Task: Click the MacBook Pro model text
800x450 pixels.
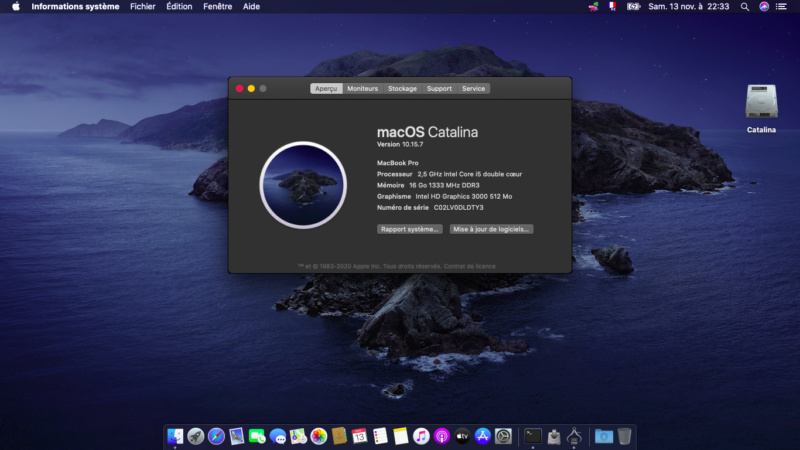Action: pos(397,163)
